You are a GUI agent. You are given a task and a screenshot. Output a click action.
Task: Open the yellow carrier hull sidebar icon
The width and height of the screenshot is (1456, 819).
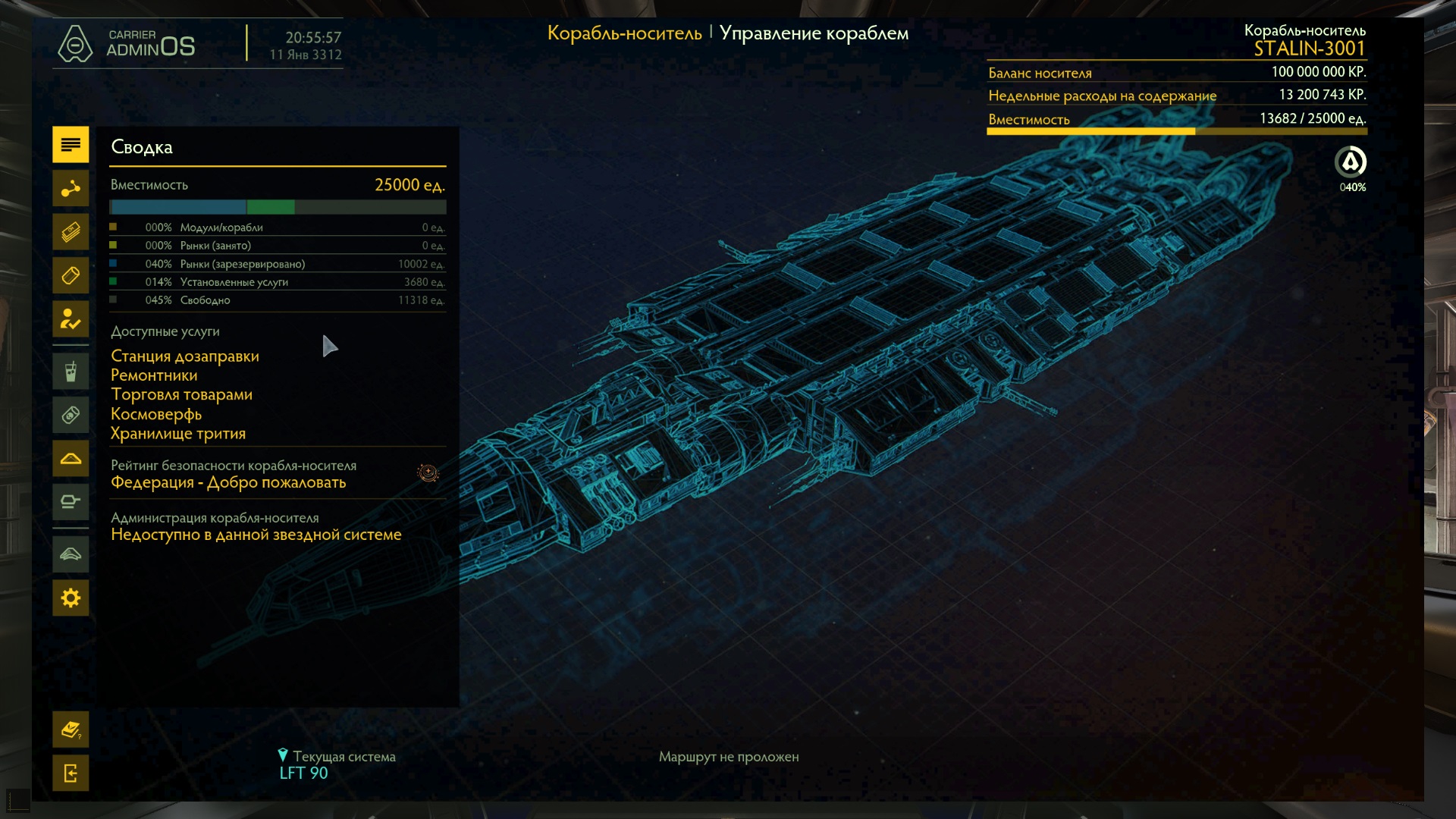71,459
